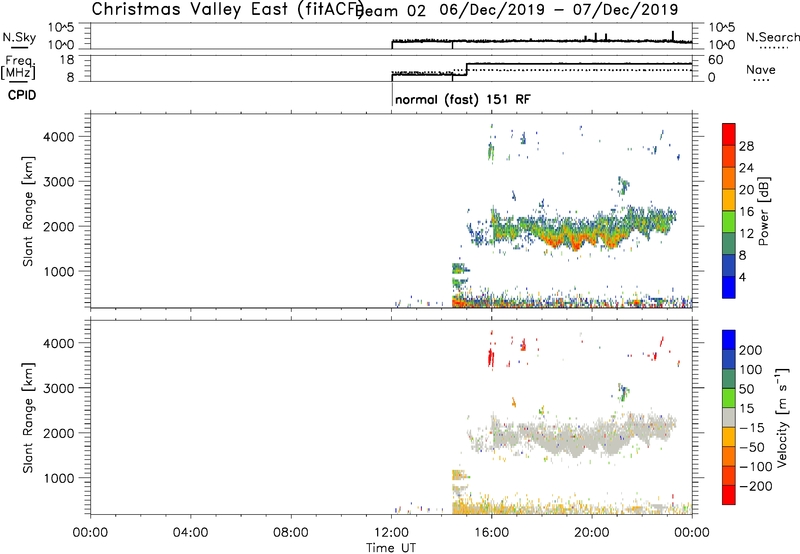Select the 'N.Search' legend label
This screenshot has height=554, width=800.
pos(772,37)
